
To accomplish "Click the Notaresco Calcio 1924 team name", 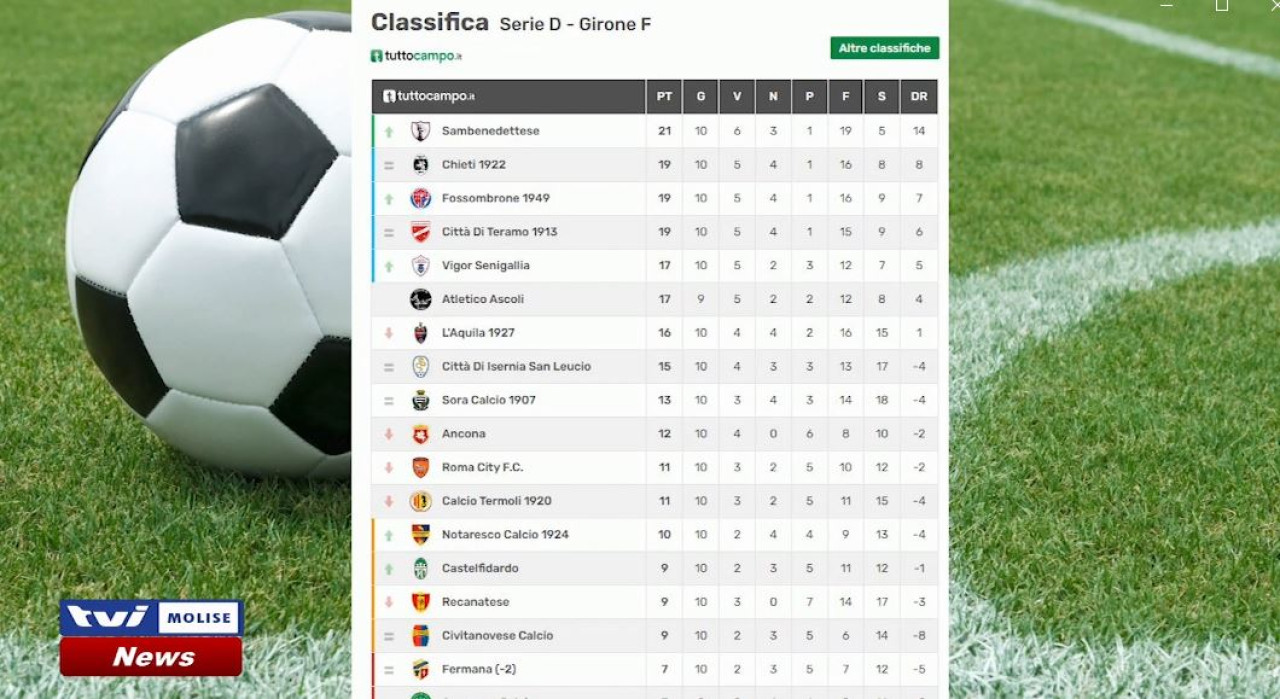I will [505, 535].
